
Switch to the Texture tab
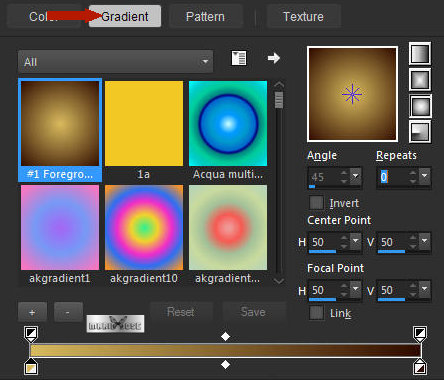coord(303,16)
